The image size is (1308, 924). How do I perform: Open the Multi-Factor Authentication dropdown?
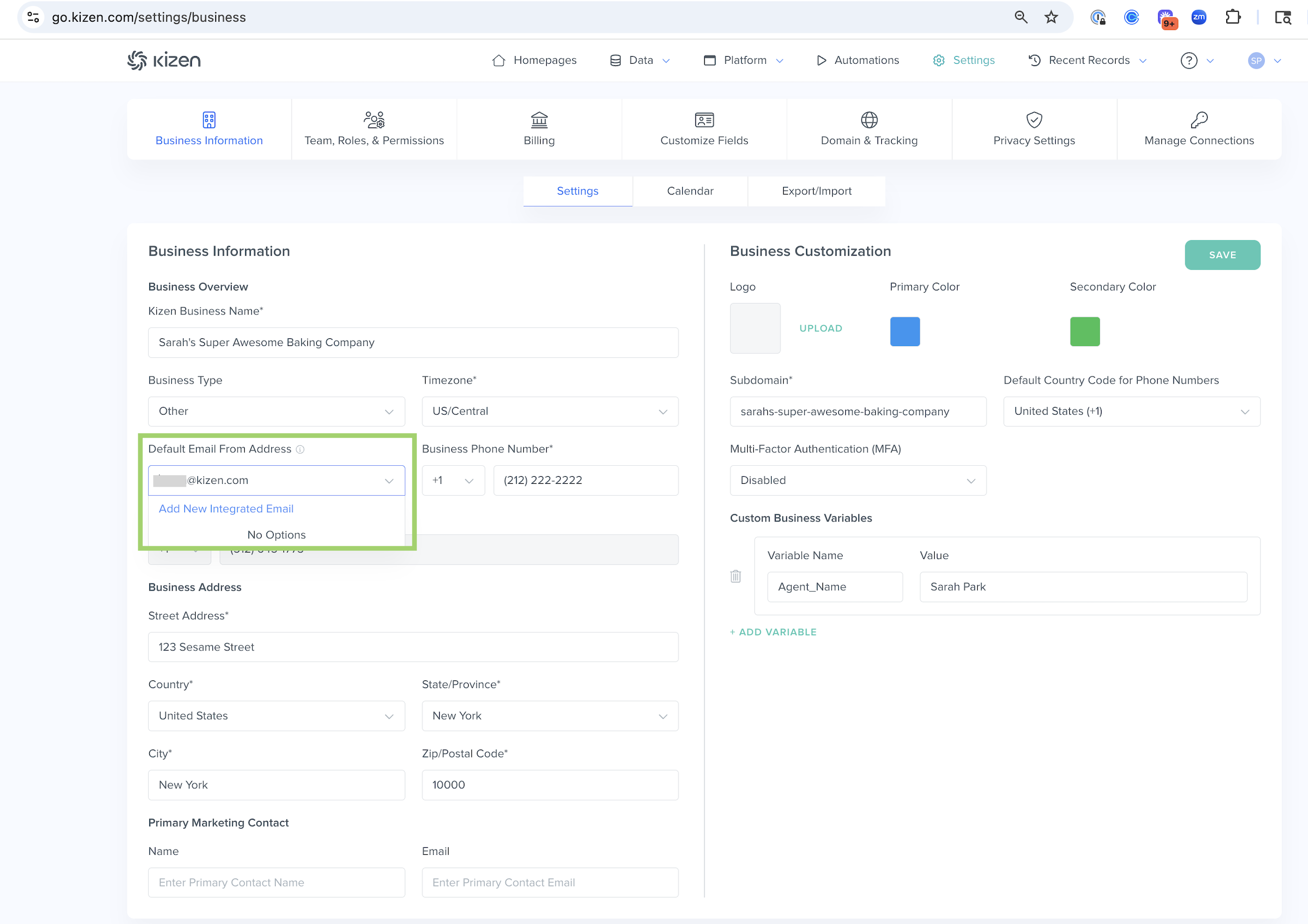(857, 481)
